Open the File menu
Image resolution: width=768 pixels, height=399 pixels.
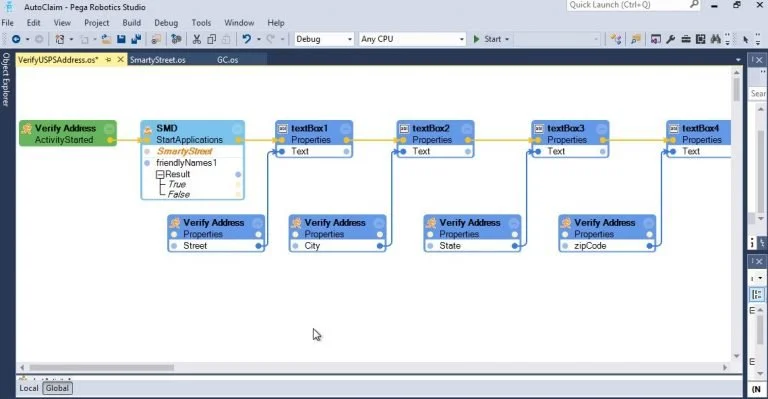(7, 23)
